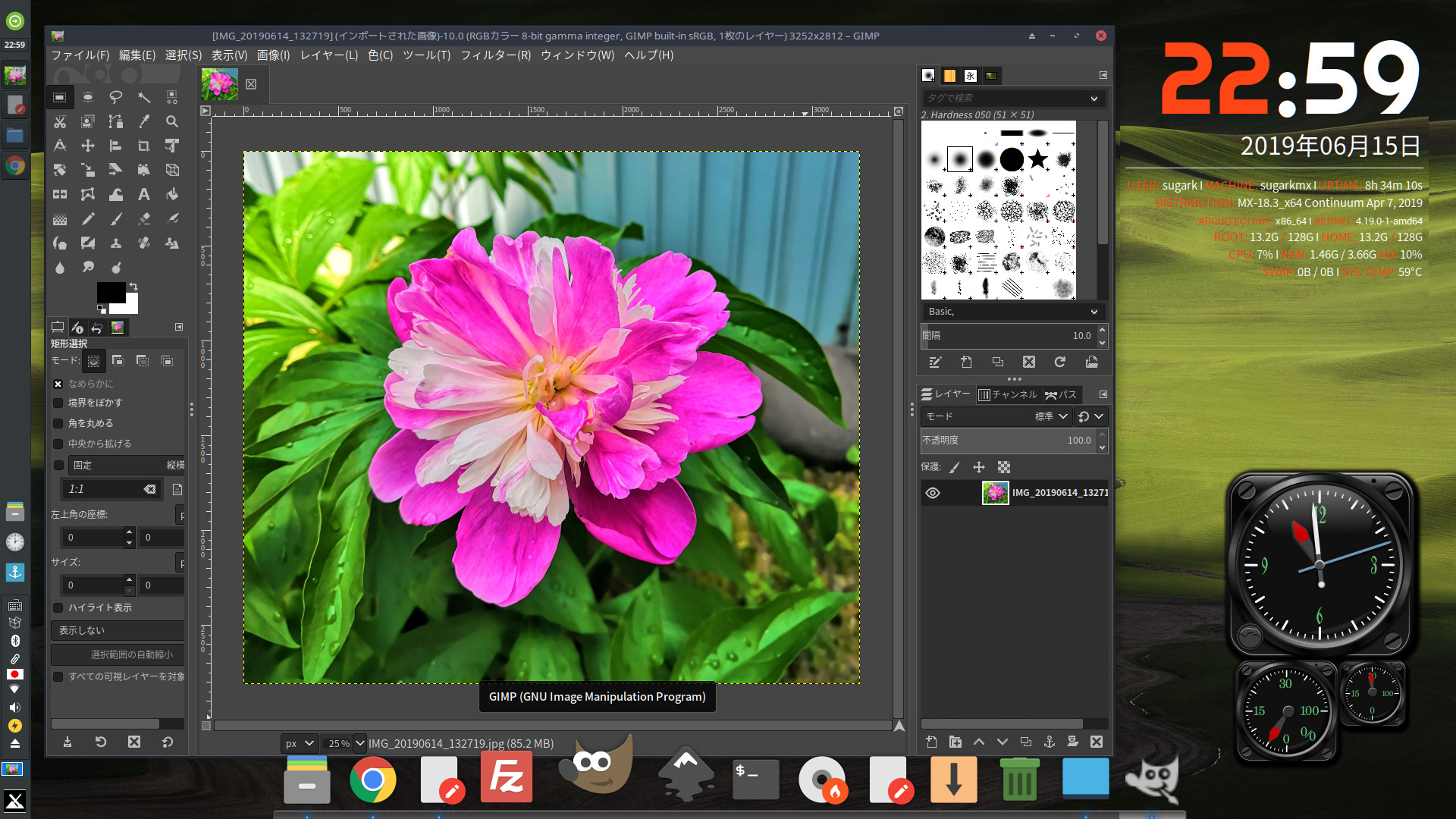Open the 編集(E) menu

click(x=137, y=55)
